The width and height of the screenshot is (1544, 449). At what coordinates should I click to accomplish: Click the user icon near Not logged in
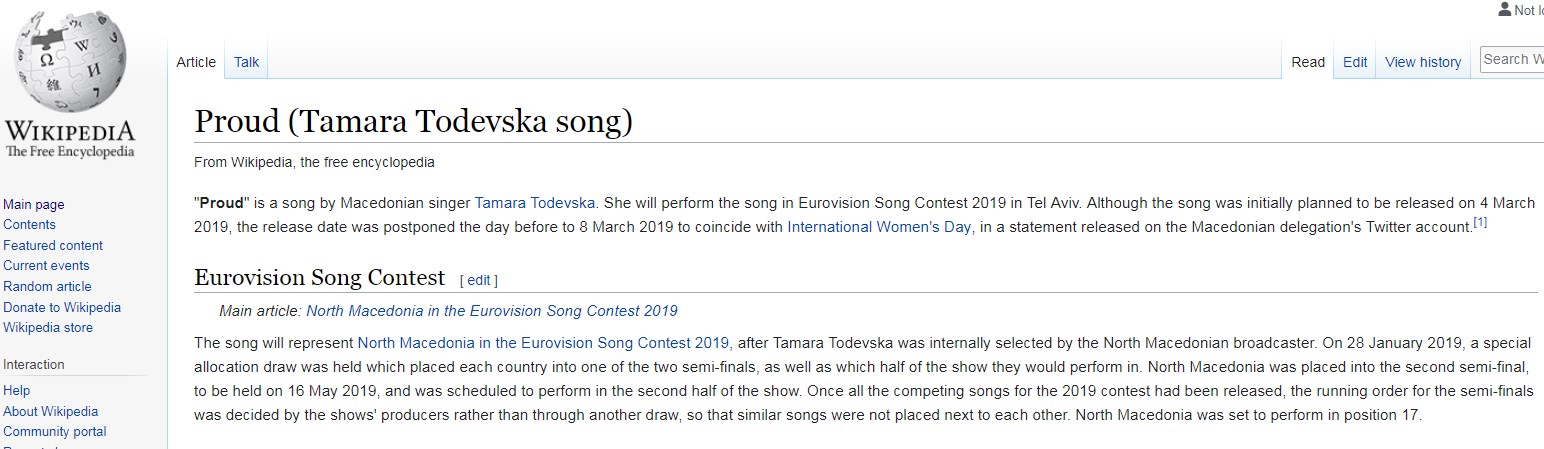pos(1504,9)
